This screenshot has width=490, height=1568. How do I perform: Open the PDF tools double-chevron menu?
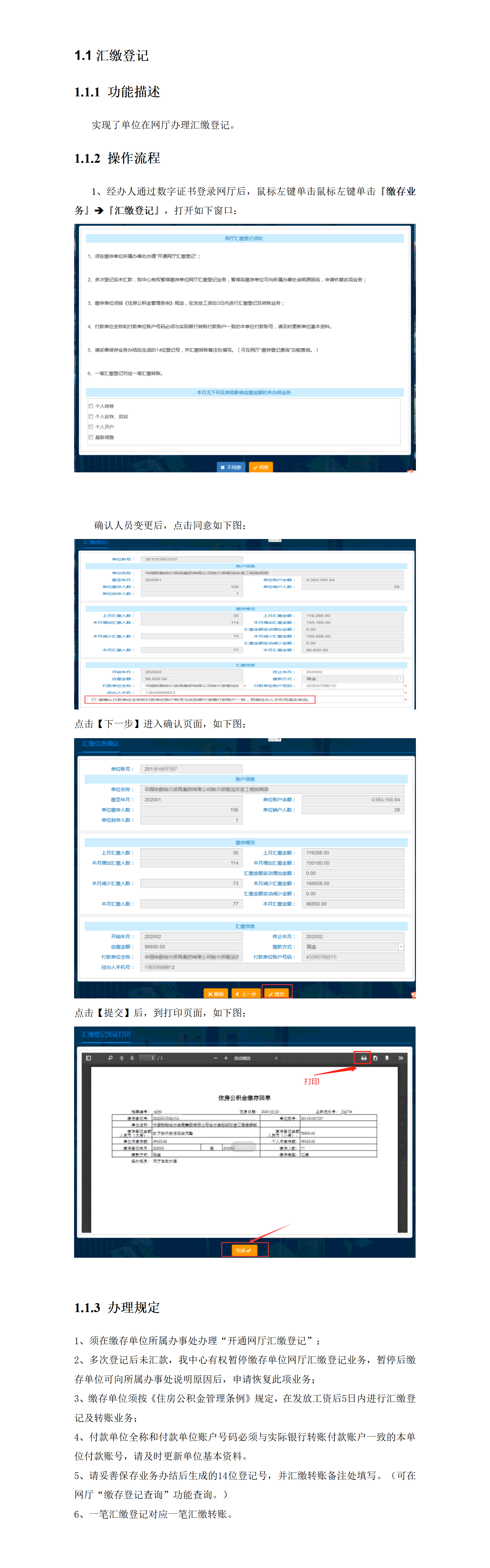400,1058
